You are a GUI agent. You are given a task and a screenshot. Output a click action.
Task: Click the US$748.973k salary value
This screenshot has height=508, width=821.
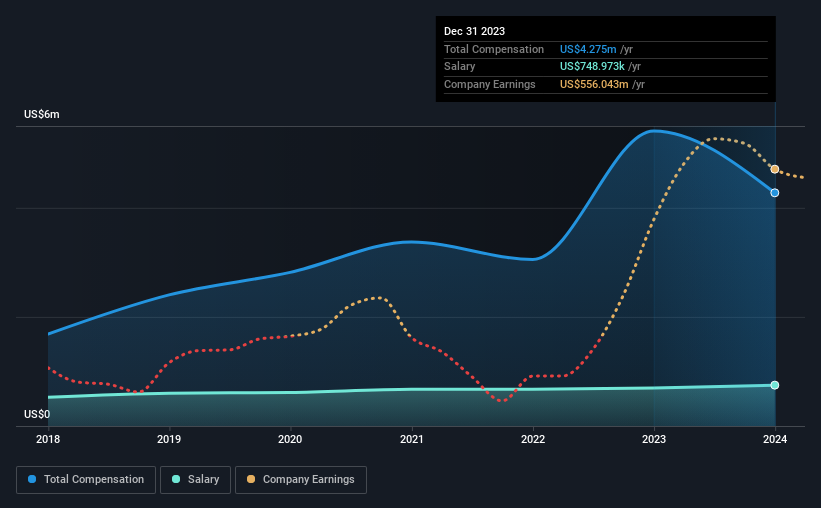click(592, 67)
